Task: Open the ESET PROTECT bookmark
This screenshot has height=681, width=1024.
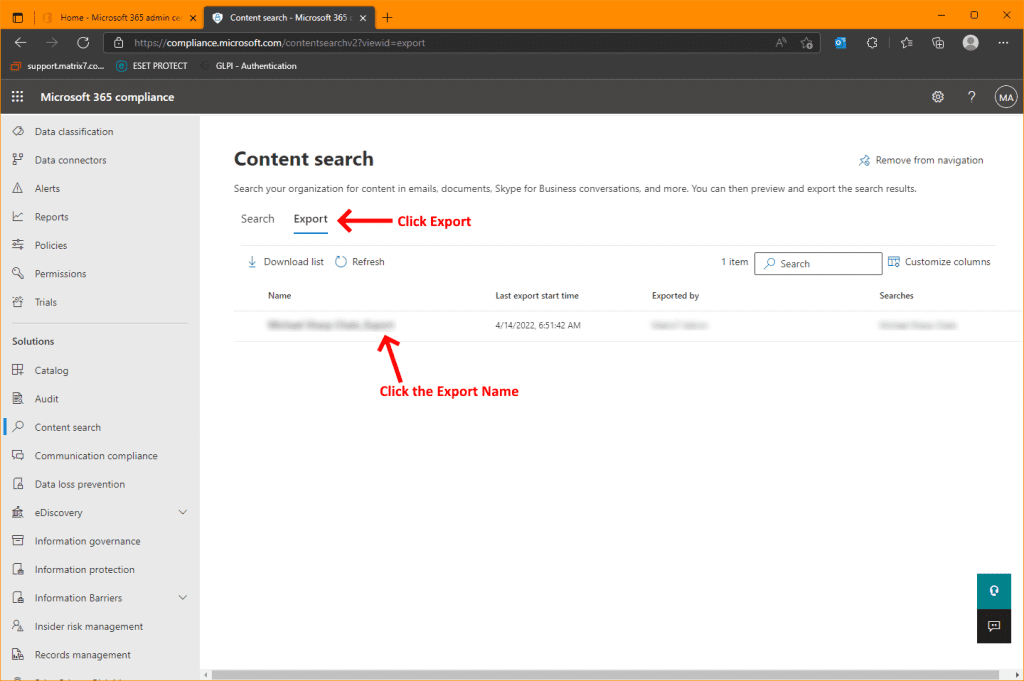Action: point(152,66)
